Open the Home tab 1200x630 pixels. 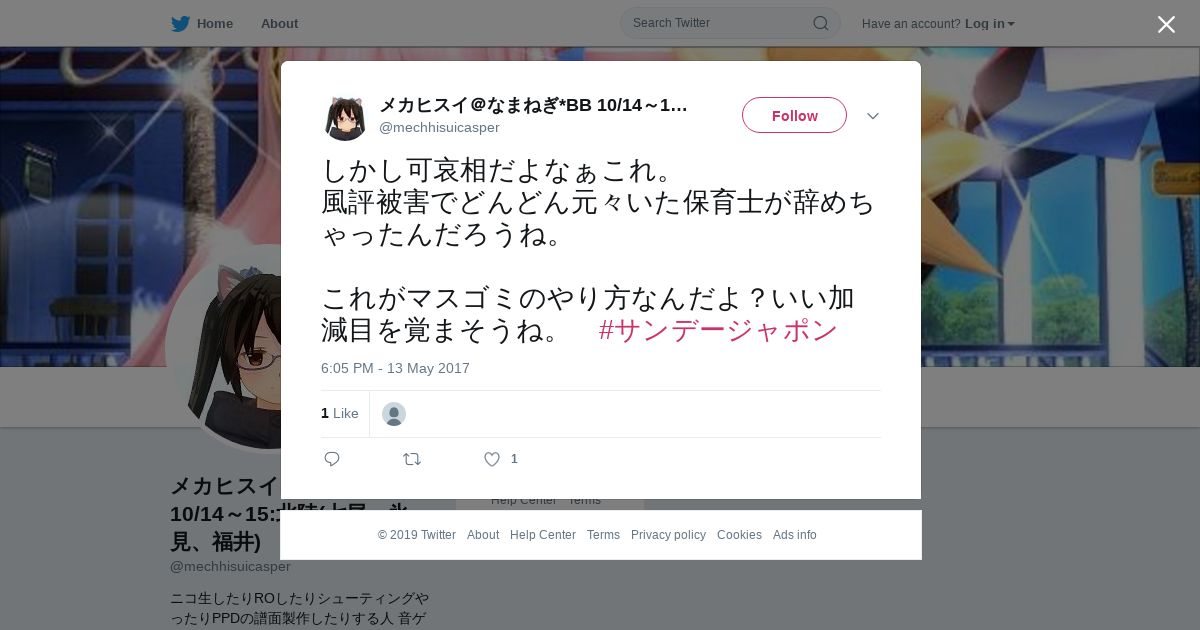point(202,23)
